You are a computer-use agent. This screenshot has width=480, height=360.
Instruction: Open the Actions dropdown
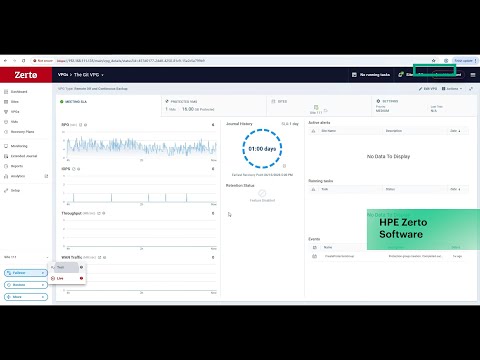coord(452,89)
